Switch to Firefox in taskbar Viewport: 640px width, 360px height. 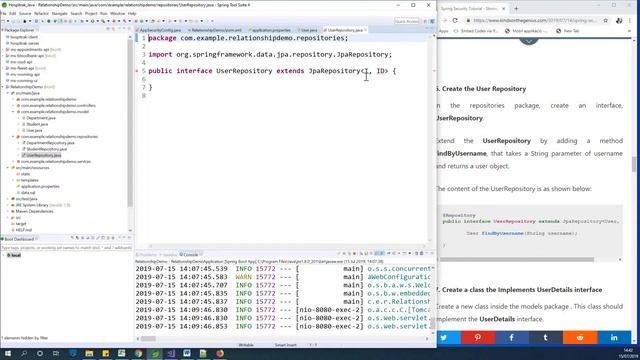click(x=220, y=353)
